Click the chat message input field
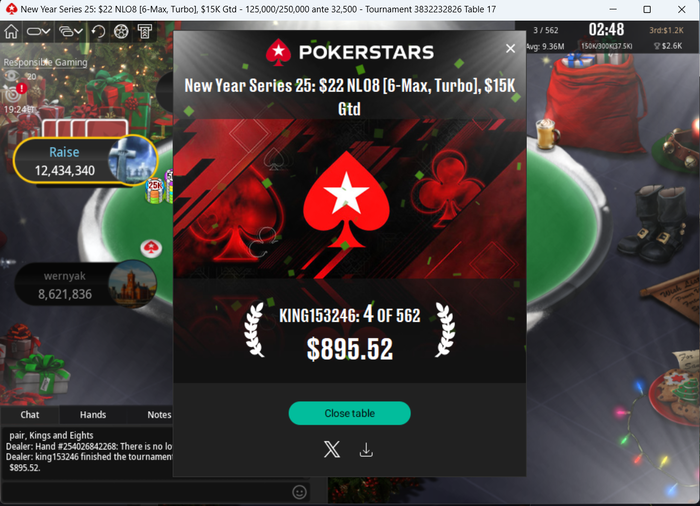 pyautogui.click(x=147, y=492)
